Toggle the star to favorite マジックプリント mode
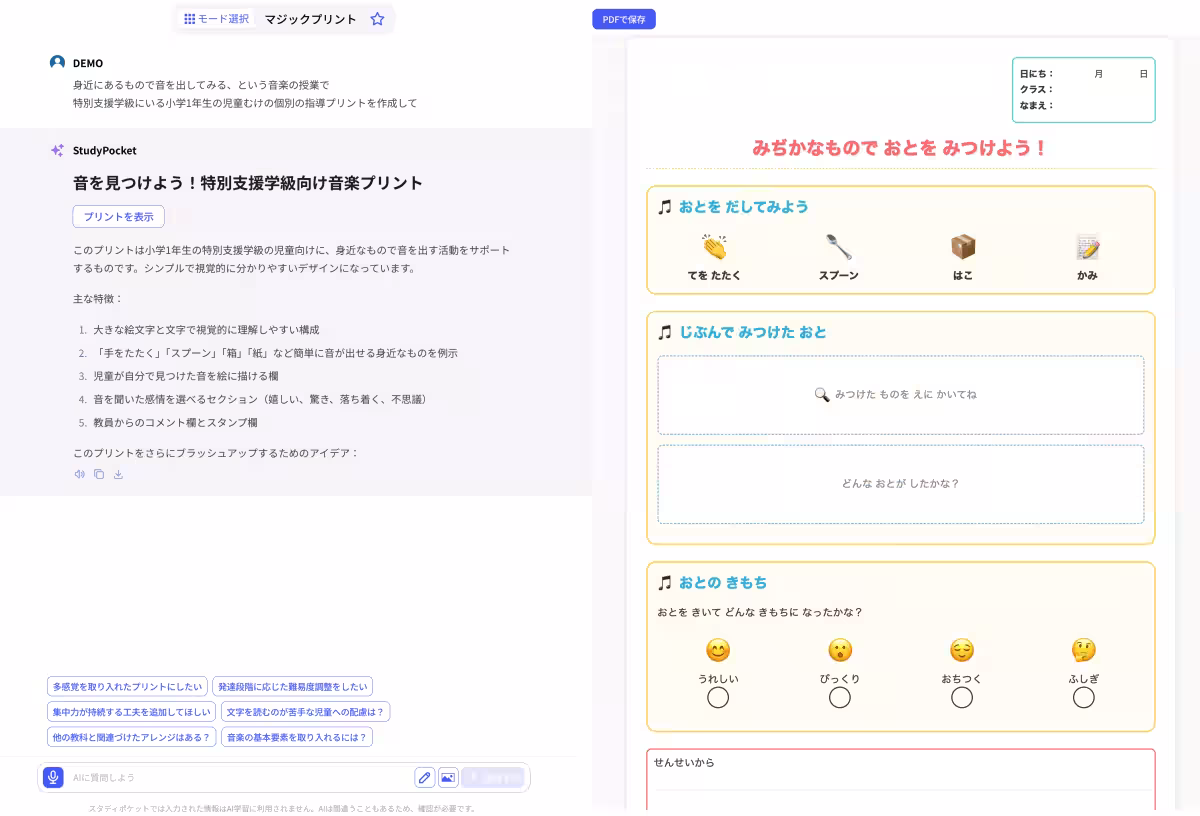 pyautogui.click(x=377, y=18)
